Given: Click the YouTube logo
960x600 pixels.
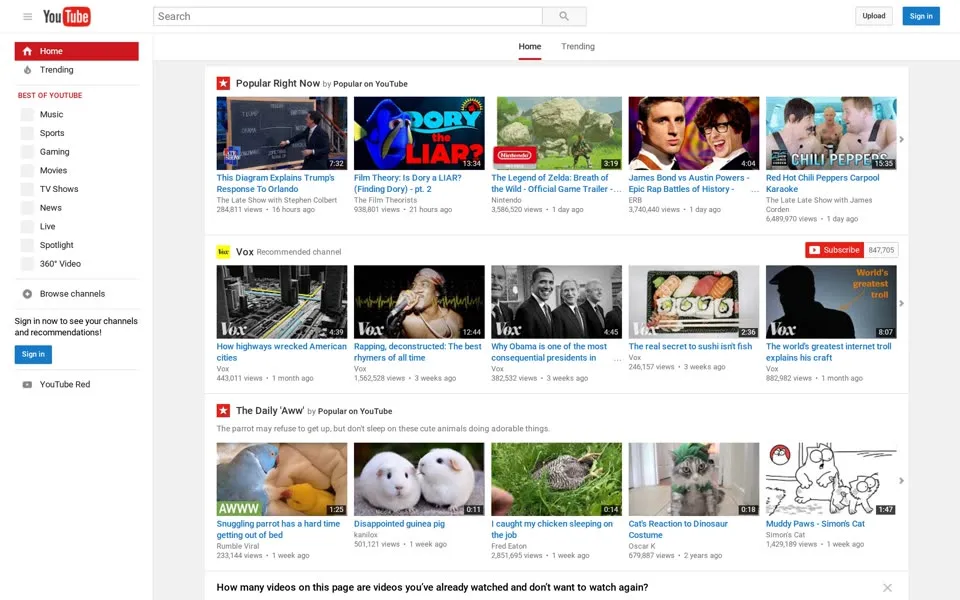Looking at the screenshot, I should pyautogui.click(x=67, y=17).
